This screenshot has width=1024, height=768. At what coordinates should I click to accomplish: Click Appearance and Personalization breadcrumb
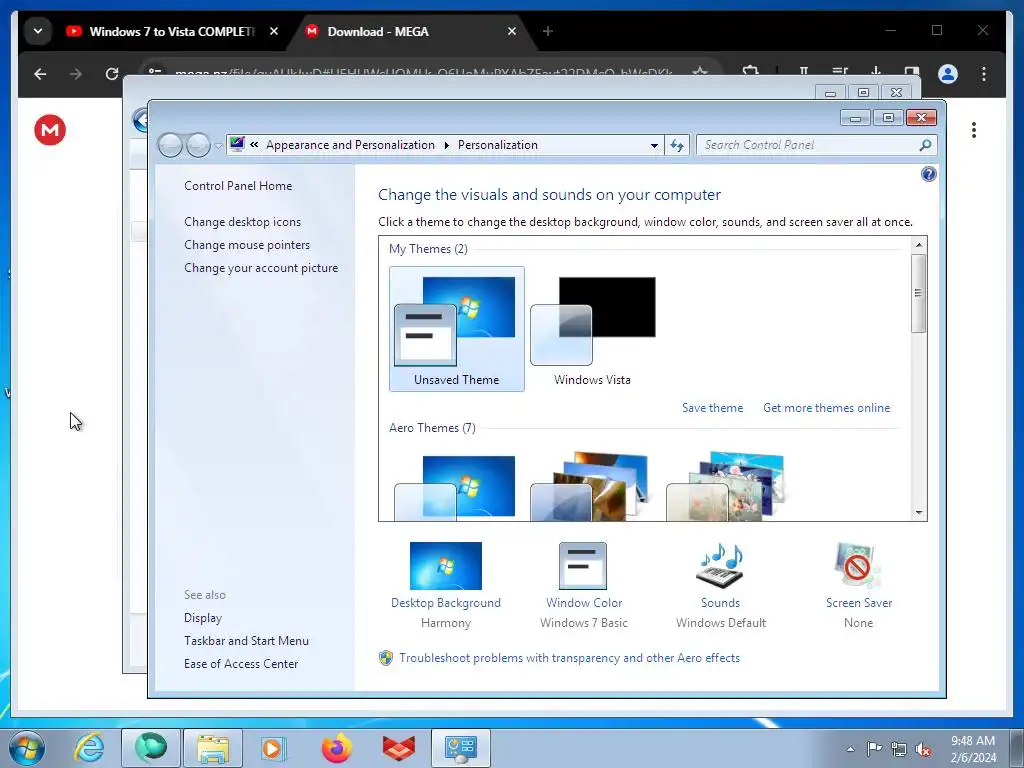click(x=350, y=145)
